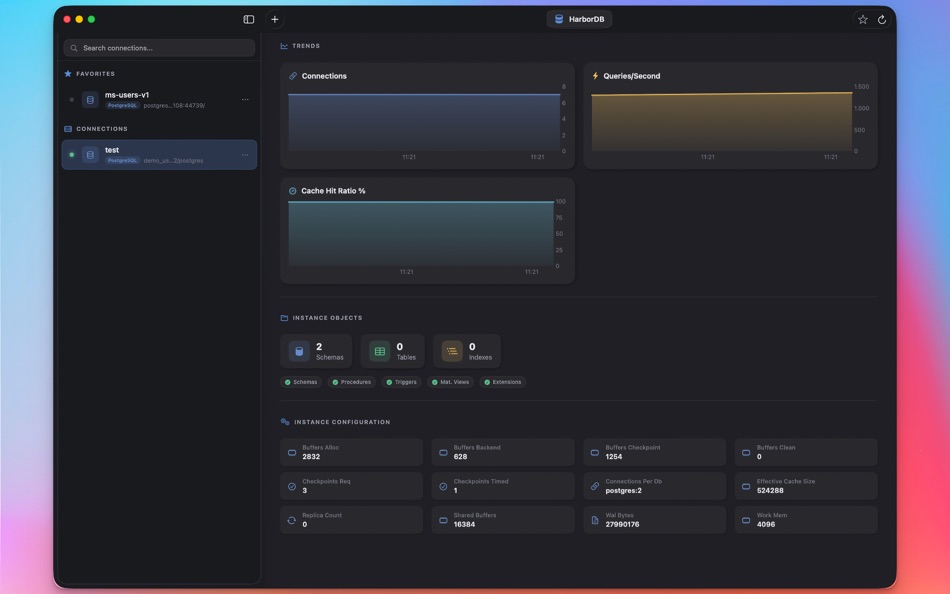
Task: Click the grid icon on the Tables stat card
Action: point(379,350)
